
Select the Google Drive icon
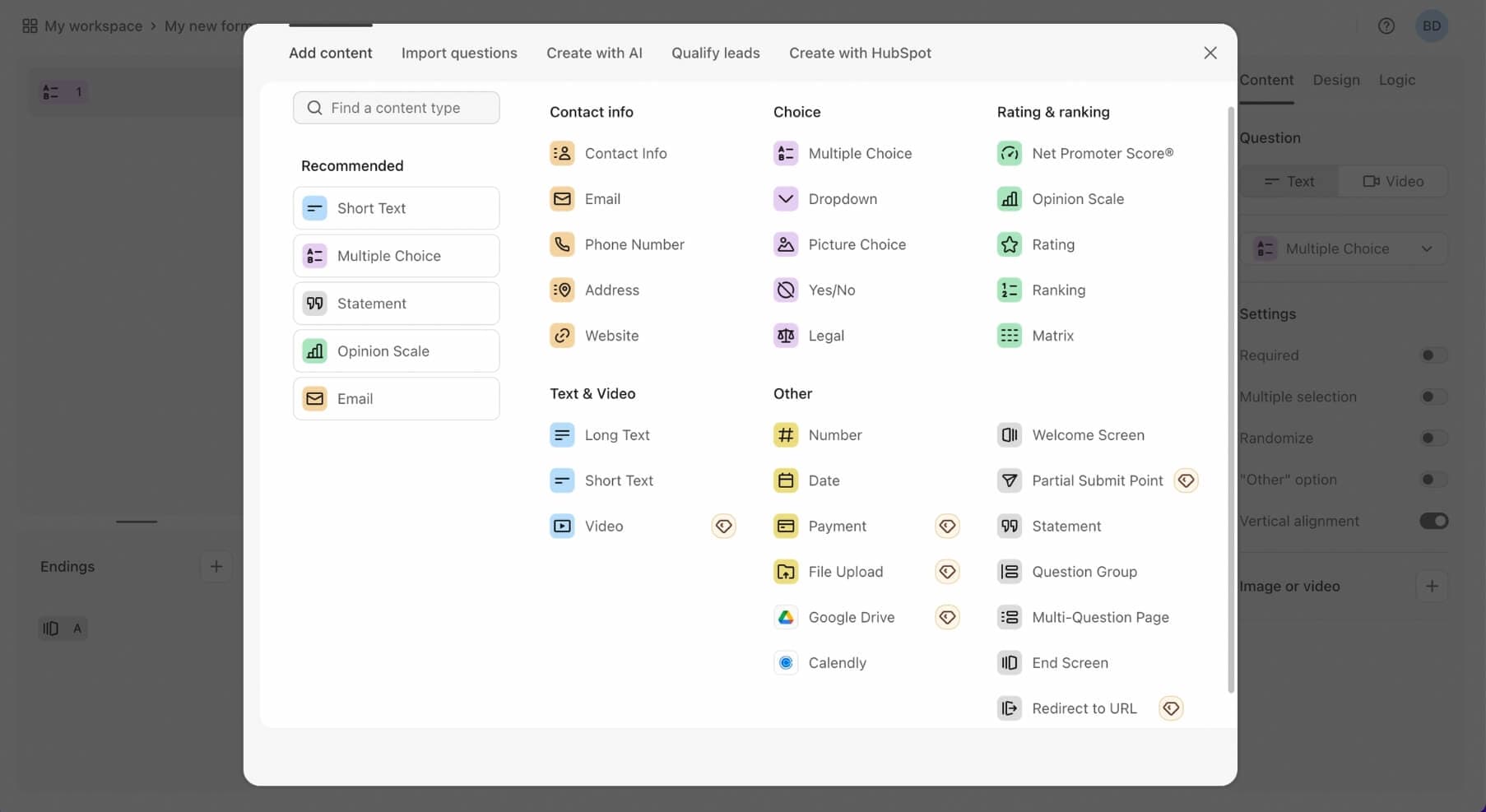click(786, 617)
